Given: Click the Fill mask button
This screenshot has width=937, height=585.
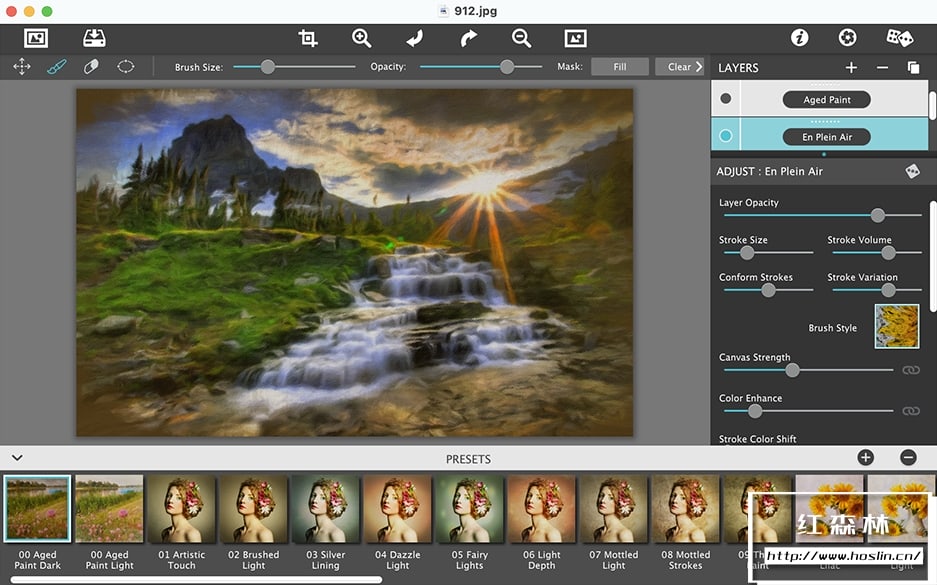Looking at the screenshot, I should pos(619,67).
